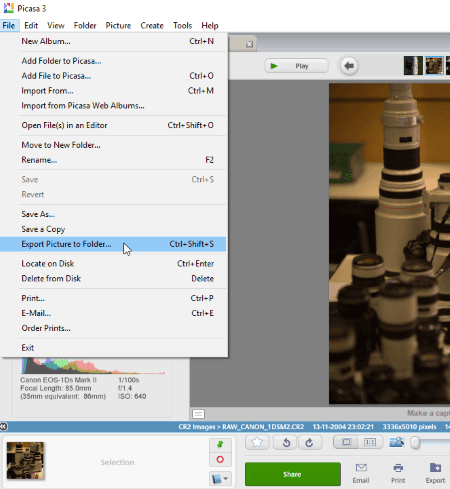The image size is (450, 489).
Task: Choose New Album from File menu
Action: (113, 41)
